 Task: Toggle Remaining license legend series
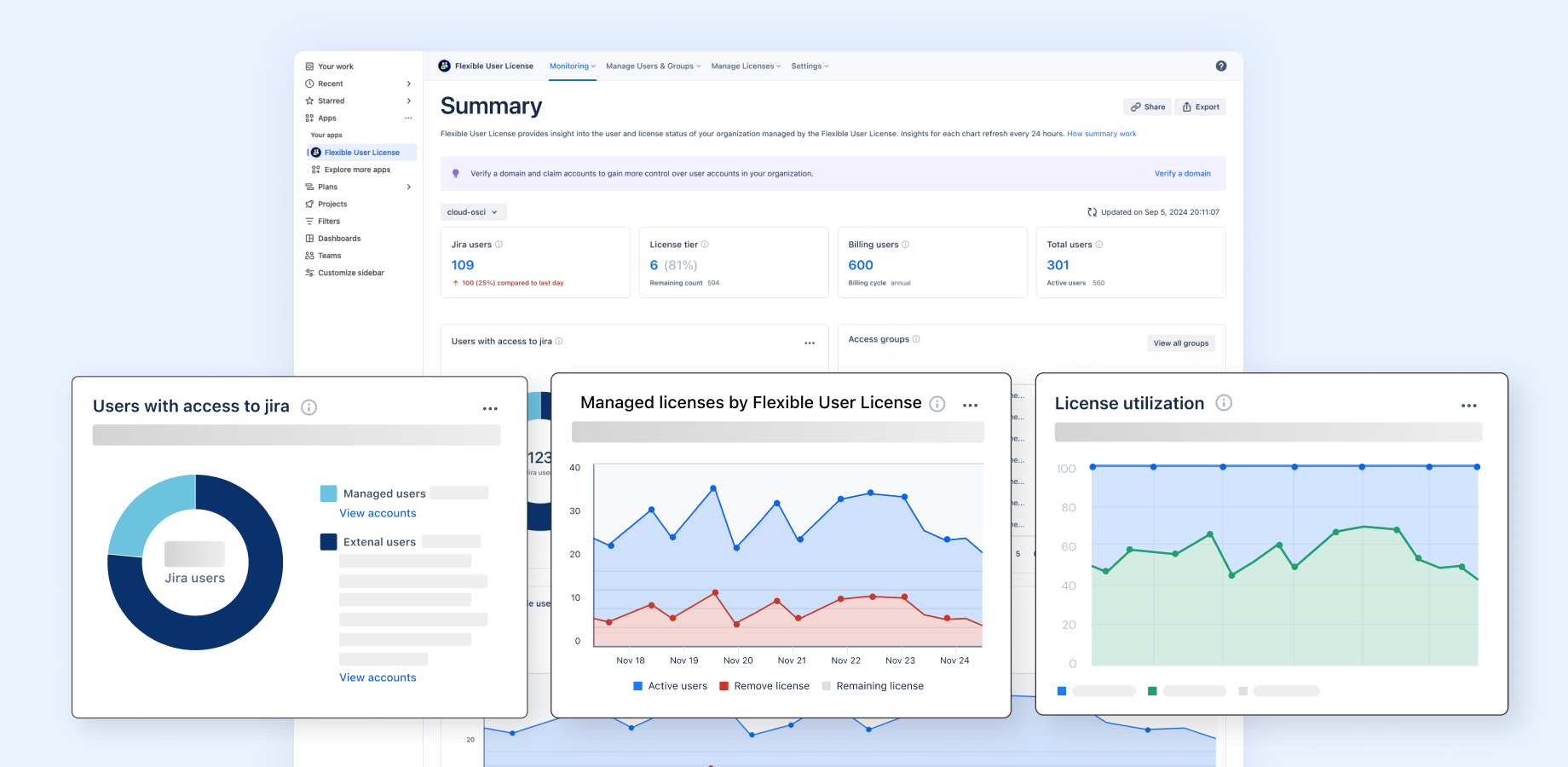click(873, 686)
